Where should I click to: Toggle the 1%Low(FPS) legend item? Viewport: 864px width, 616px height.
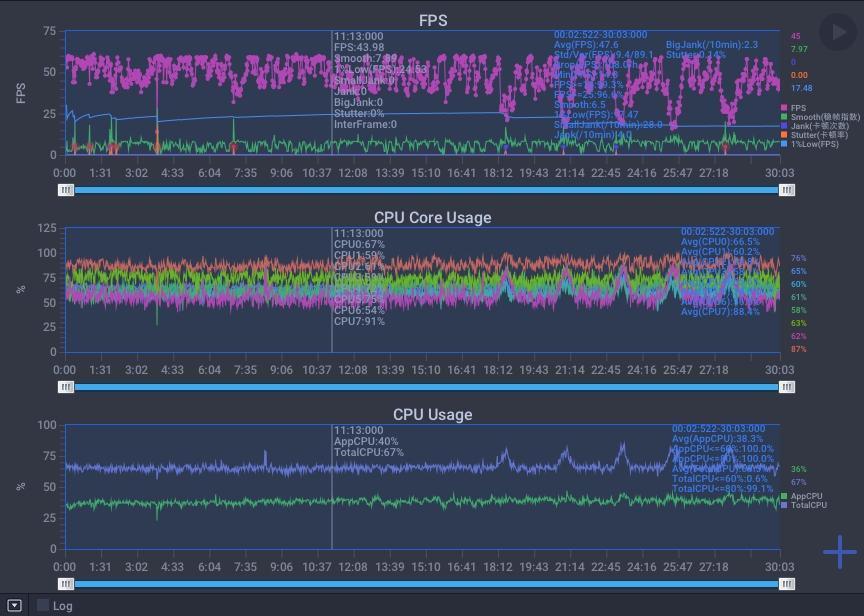[x=809, y=144]
